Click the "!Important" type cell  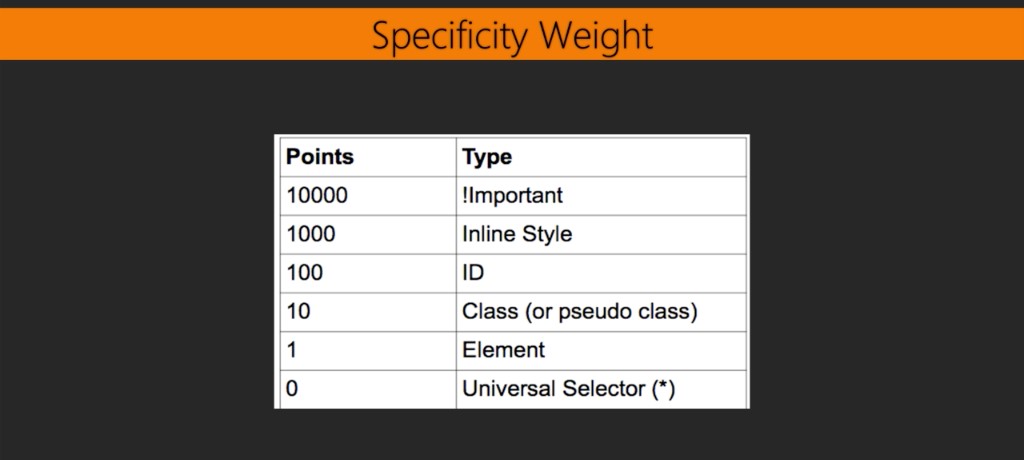coord(511,196)
